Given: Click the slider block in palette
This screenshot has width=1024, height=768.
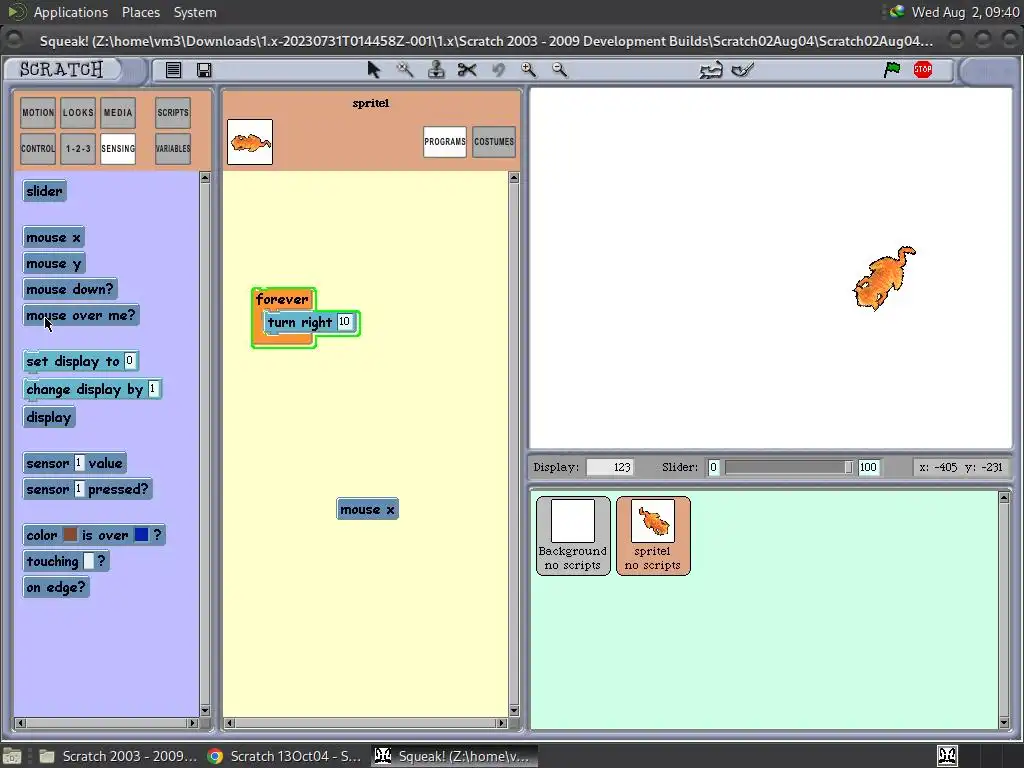Looking at the screenshot, I should tap(44, 191).
